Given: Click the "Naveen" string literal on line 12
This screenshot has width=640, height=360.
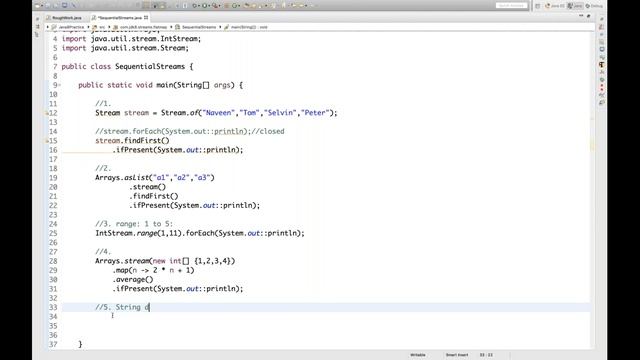Looking at the screenshot, I should pos(219,113).
